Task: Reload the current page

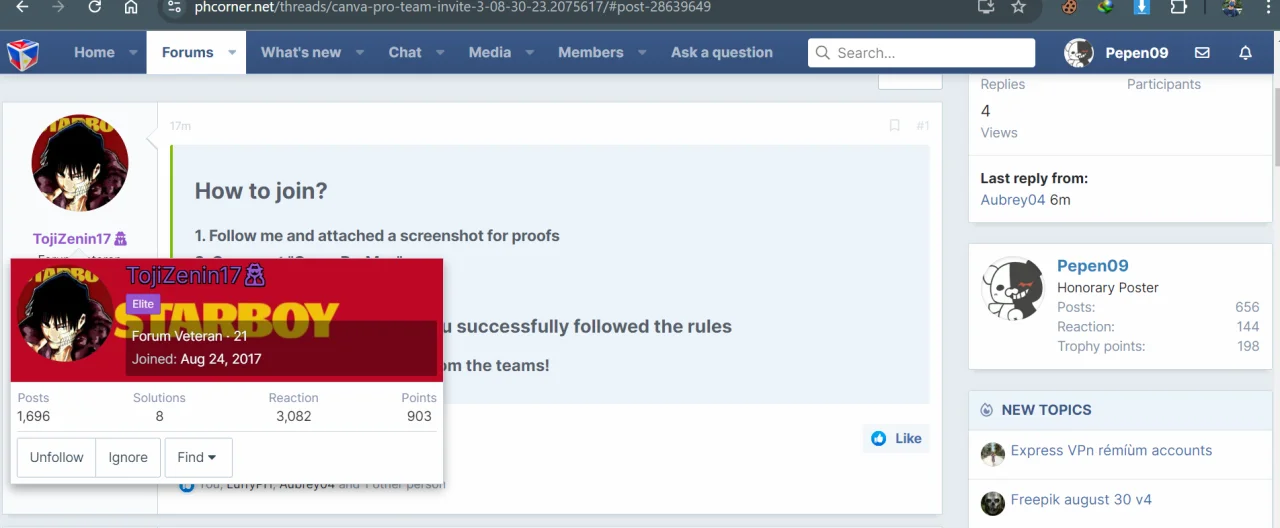Action: tap(94, 7)
